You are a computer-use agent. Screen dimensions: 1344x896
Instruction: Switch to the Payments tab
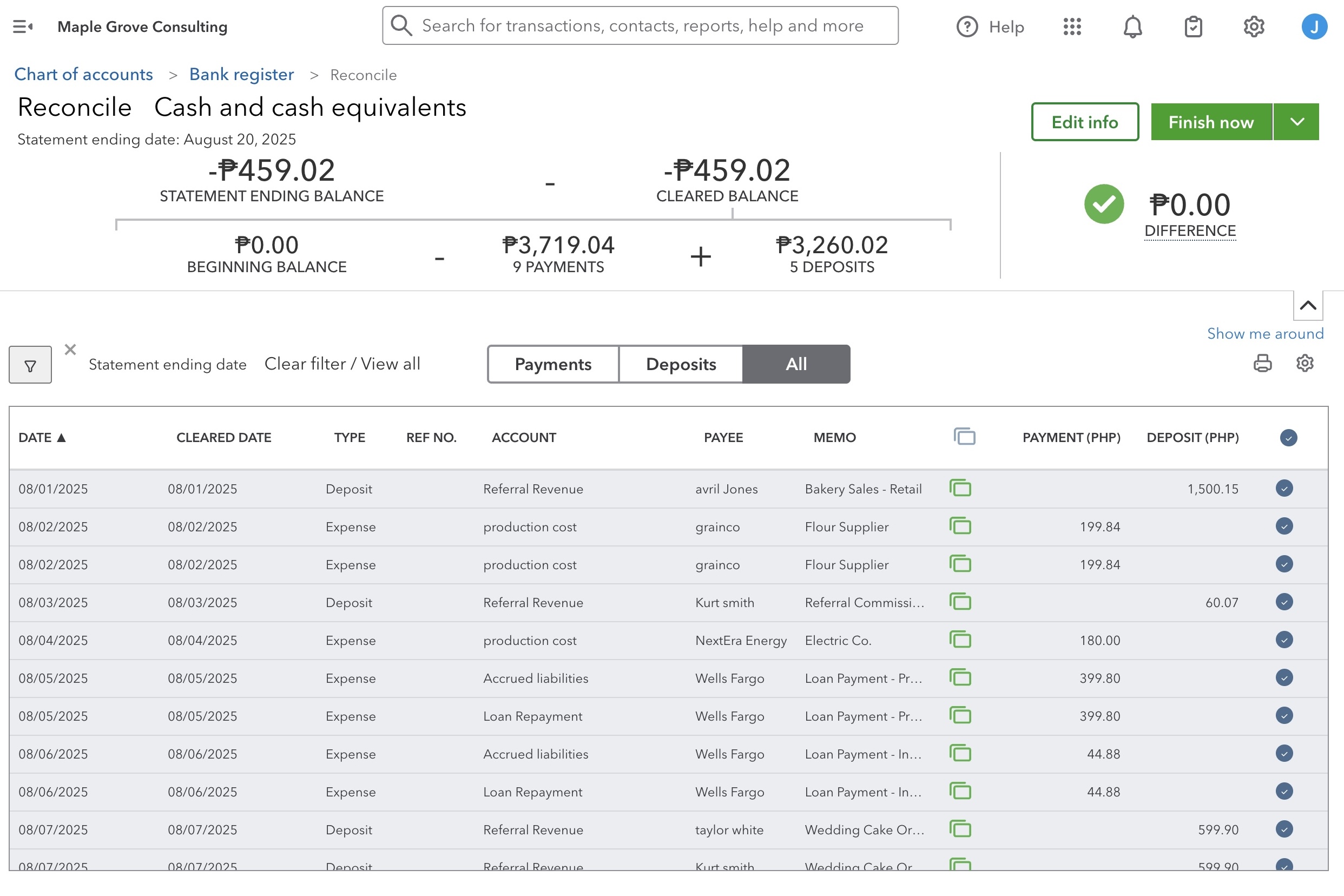[x=553, y=364]
